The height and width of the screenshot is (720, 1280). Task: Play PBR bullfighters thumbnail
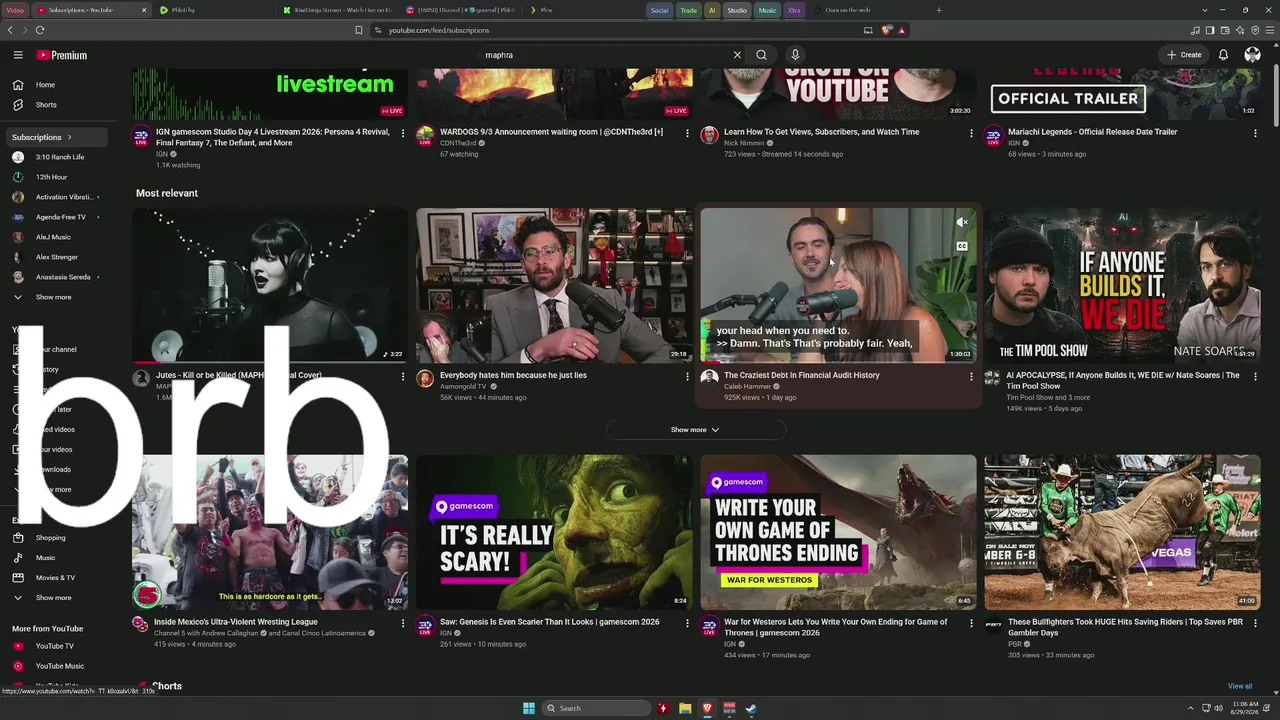pos(1122,532)
